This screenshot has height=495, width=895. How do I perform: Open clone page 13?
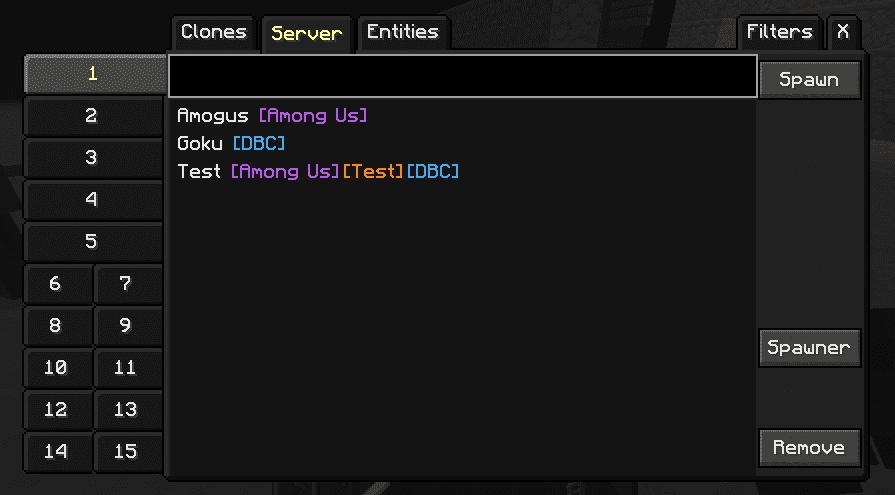128,409
